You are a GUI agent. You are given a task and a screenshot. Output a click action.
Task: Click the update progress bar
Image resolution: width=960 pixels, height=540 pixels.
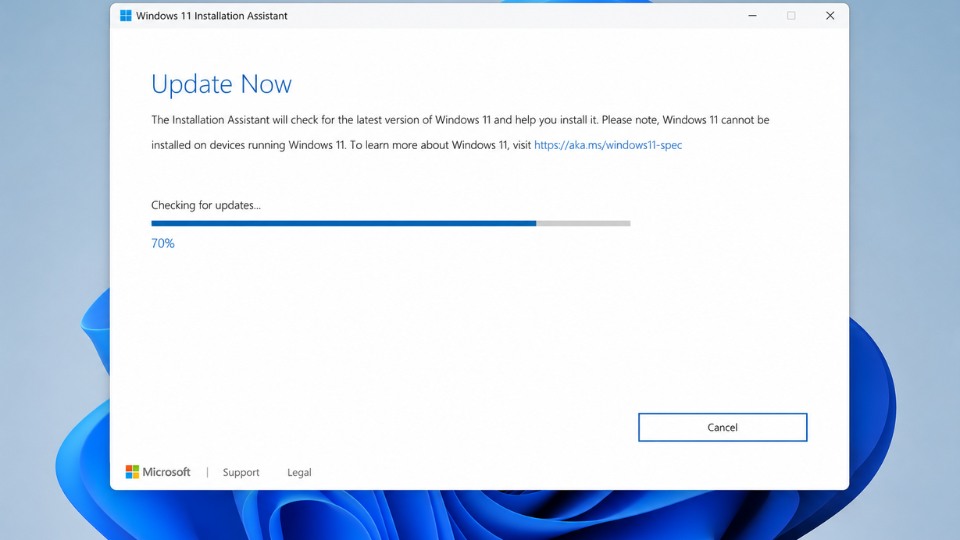[391, 223]
